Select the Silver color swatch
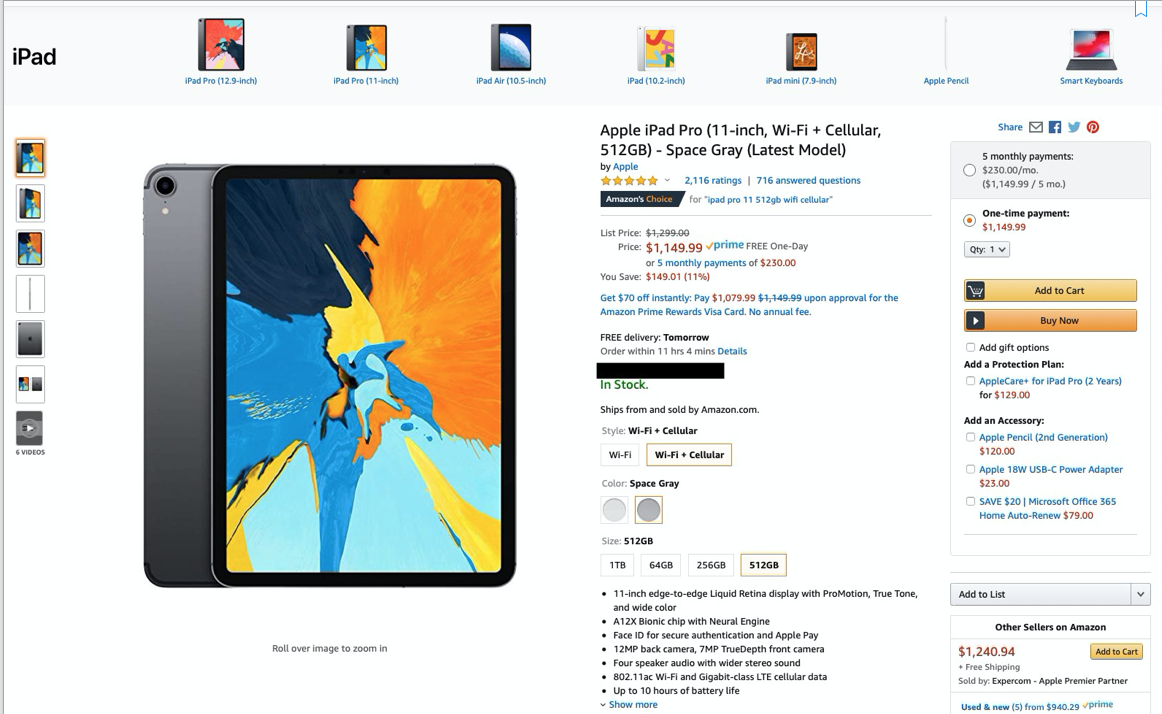This screenshot has height=714, width=1162. [x=614, y=509]
